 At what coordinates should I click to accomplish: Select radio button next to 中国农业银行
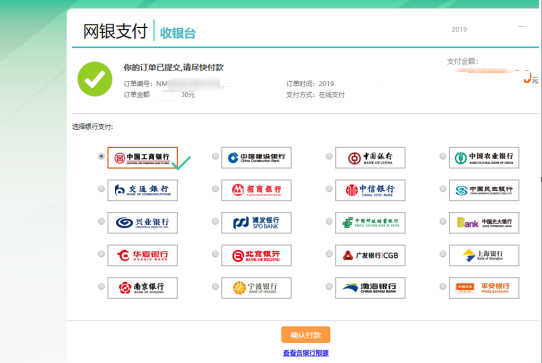[x=443, y=156]
